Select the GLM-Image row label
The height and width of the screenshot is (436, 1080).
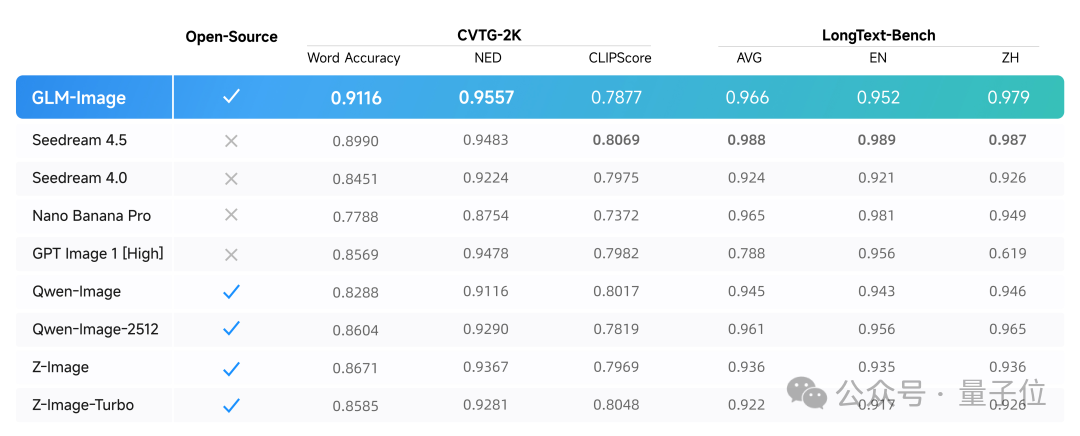tap(79, 98)
